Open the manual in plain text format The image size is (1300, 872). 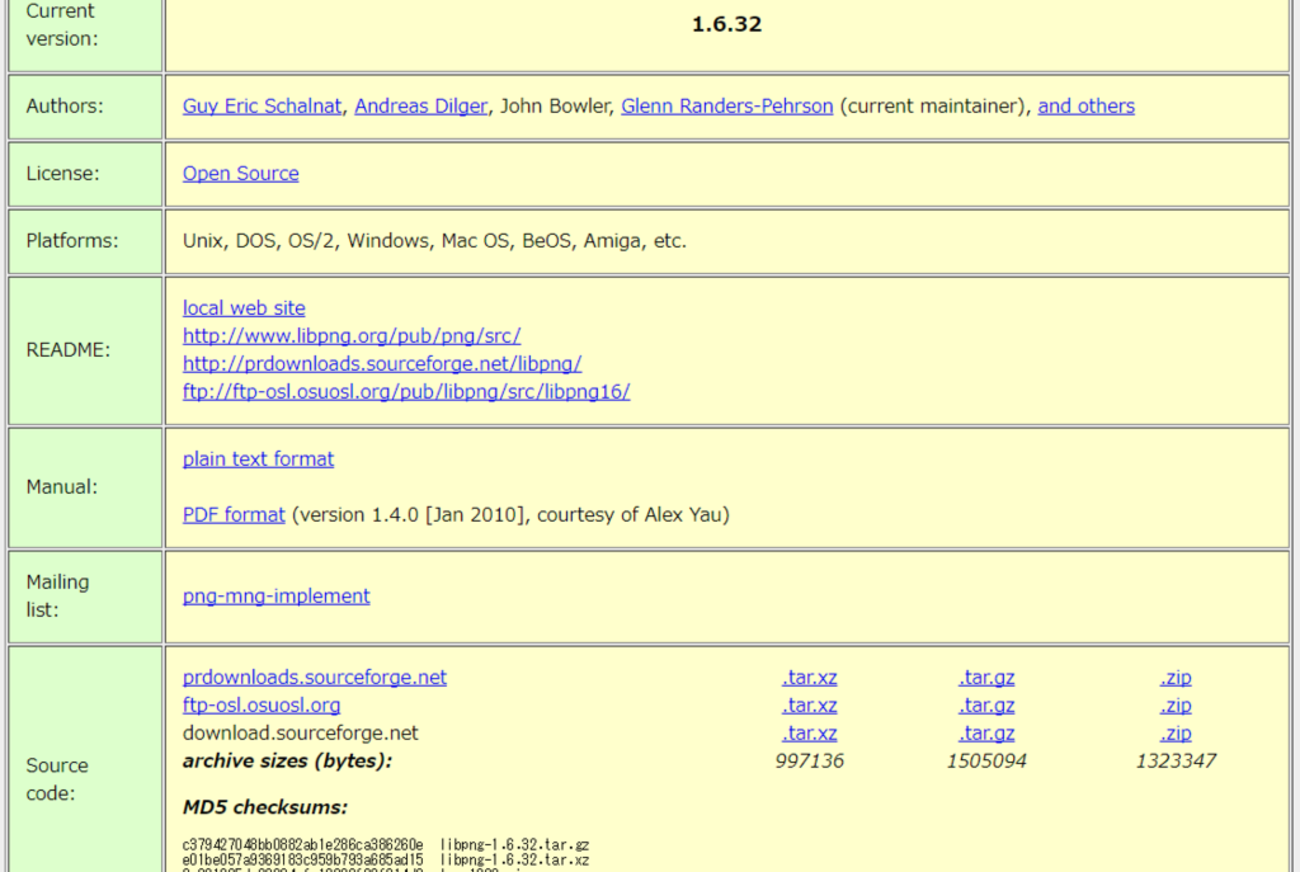[258, 459]
